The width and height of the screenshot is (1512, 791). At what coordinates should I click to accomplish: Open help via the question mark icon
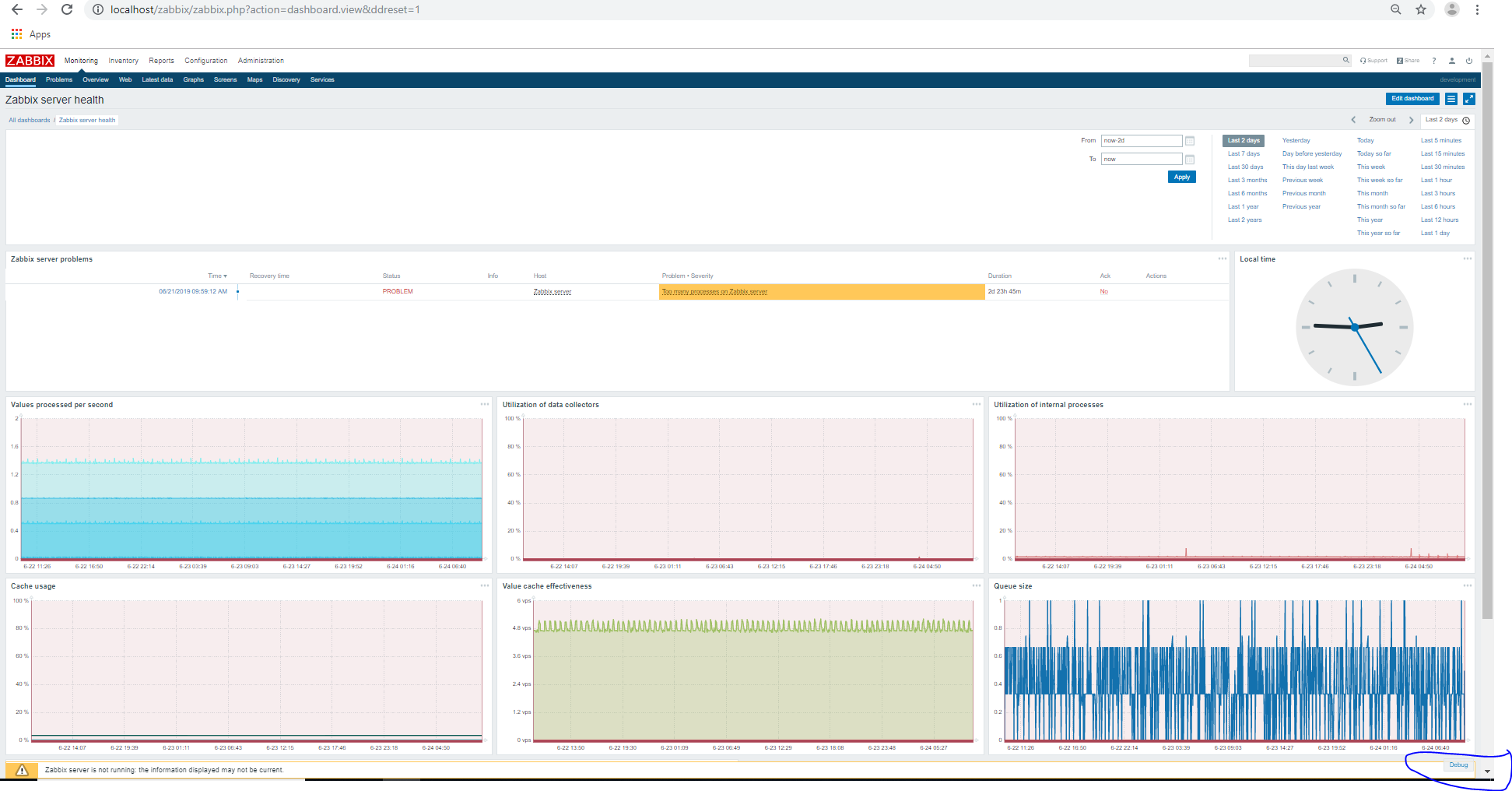point(1434,61)
